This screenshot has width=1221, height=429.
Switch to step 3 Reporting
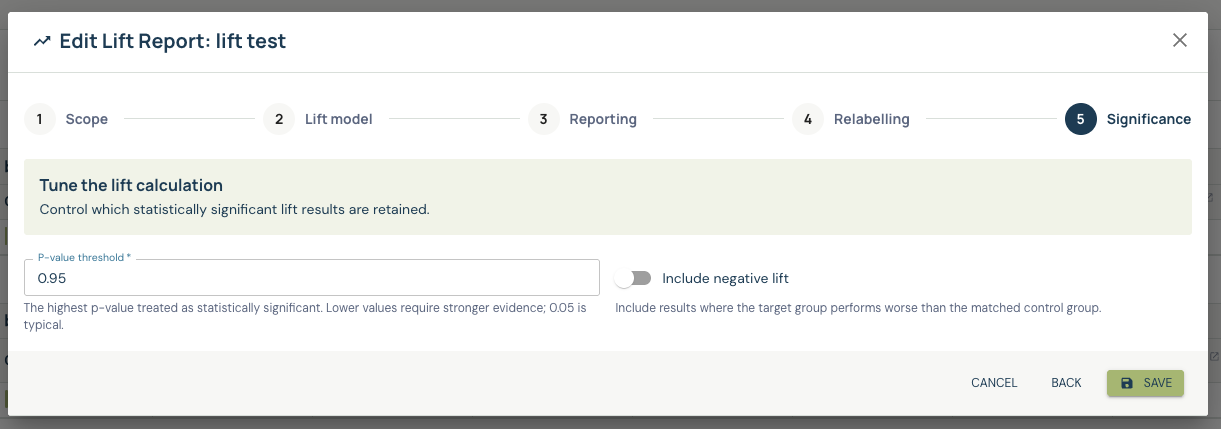point(582,119)
